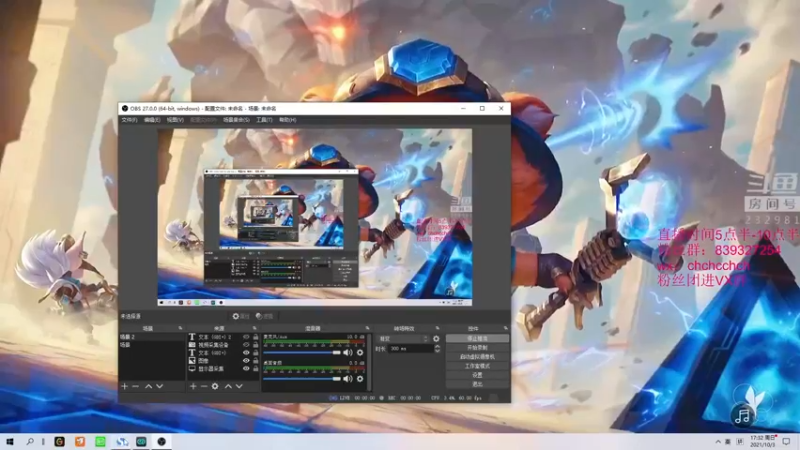Toggle visibility of the 图像 source
800x450 pixels.
tap(246, 361)
